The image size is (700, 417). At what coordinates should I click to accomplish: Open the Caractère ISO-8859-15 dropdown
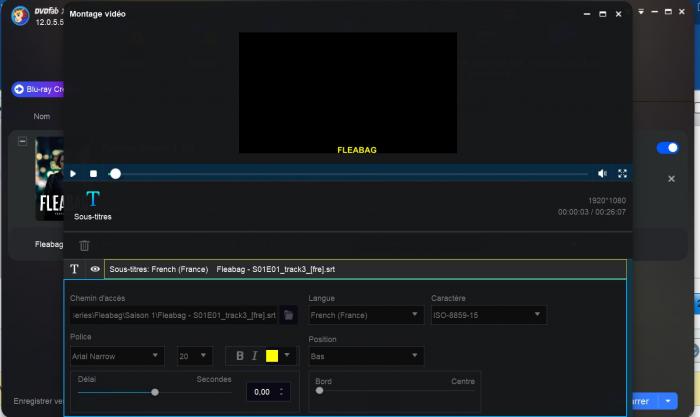coord(488,315)
